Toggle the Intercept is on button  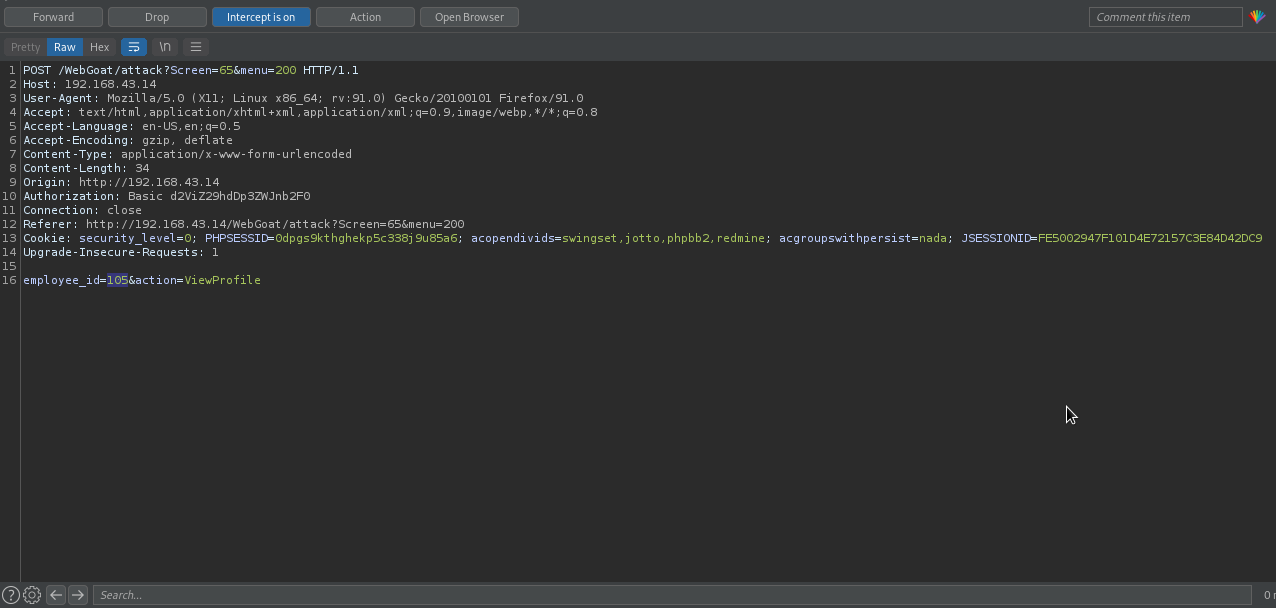(261, 17)
